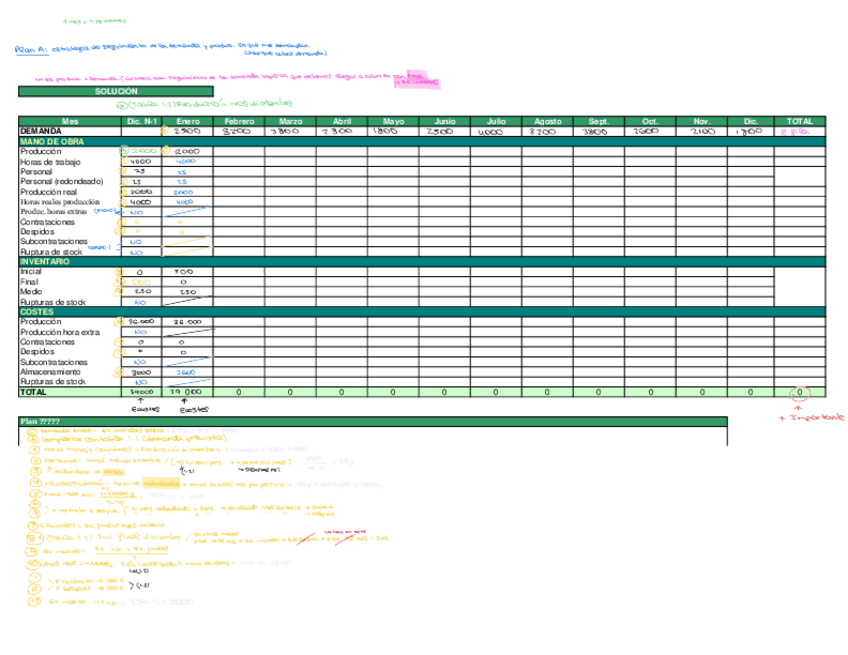Select Contrataciones label under COSTES

48,342
